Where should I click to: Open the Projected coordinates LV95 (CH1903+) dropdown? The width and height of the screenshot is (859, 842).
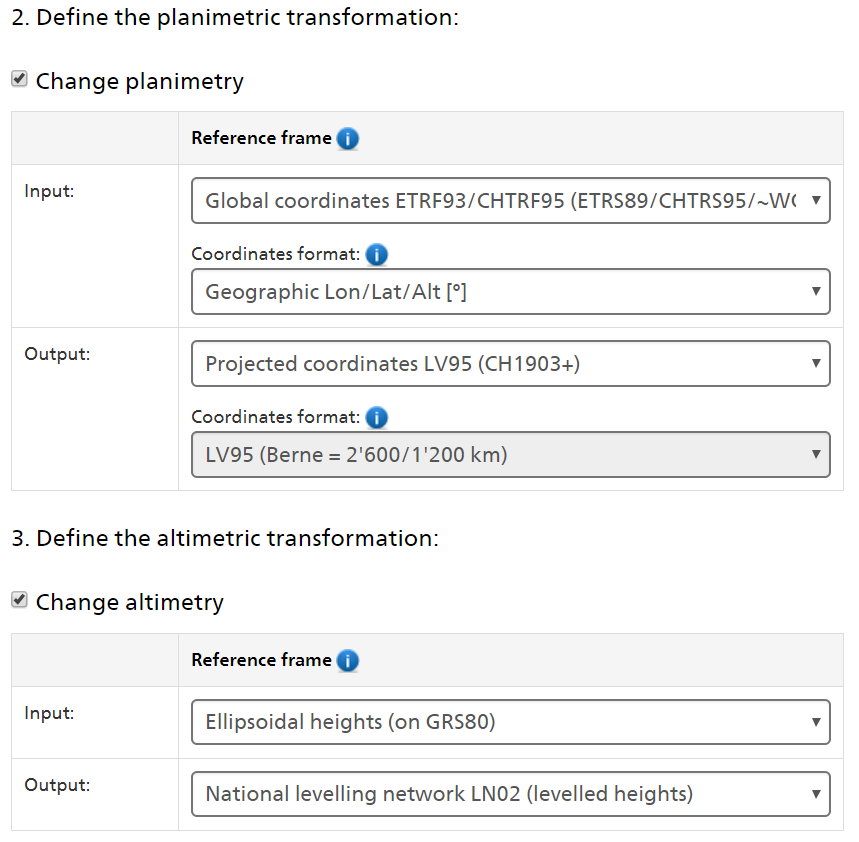point(510,364)
